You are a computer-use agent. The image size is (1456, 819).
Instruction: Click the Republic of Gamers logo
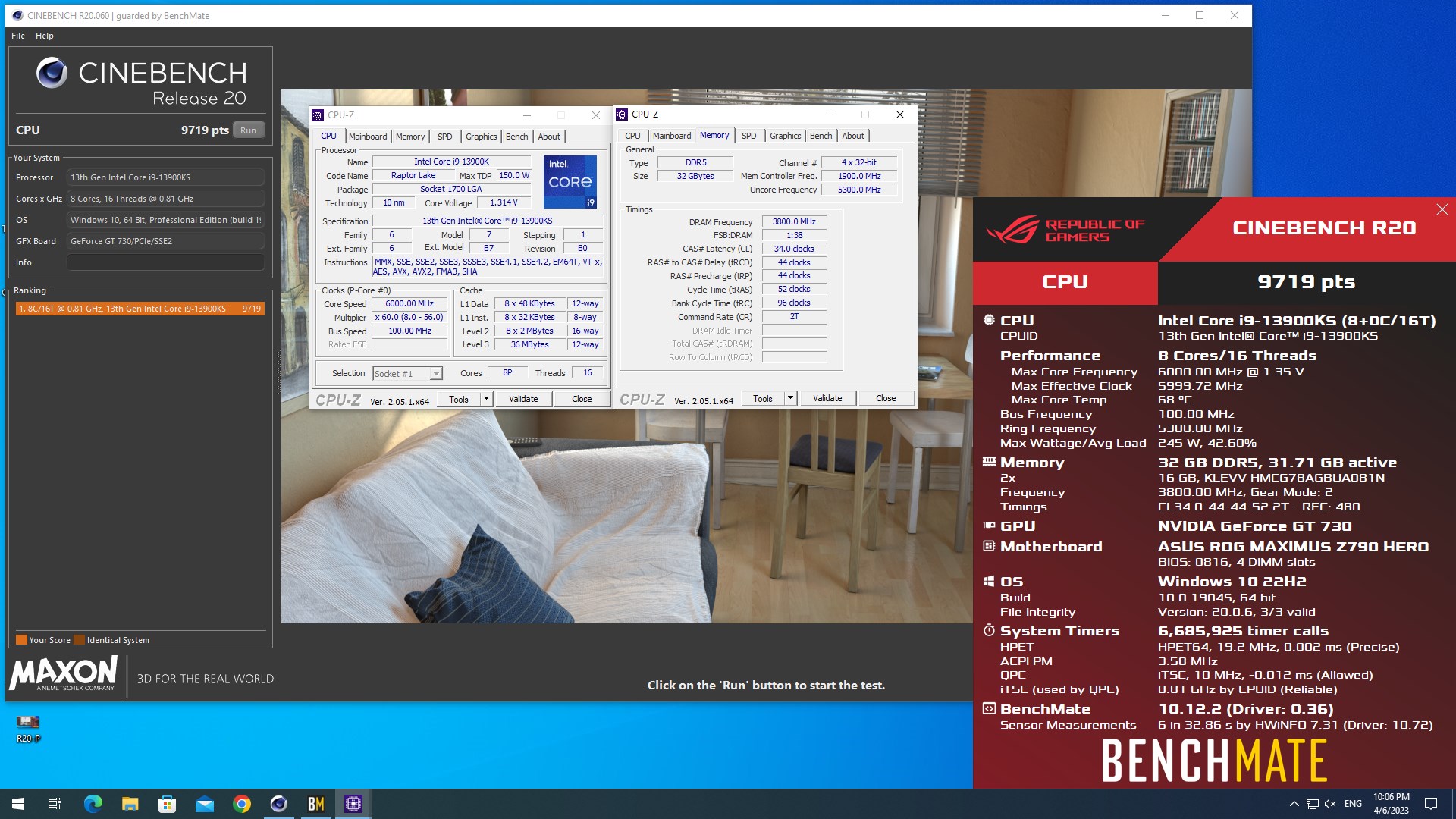click(x=1065, y=229)
